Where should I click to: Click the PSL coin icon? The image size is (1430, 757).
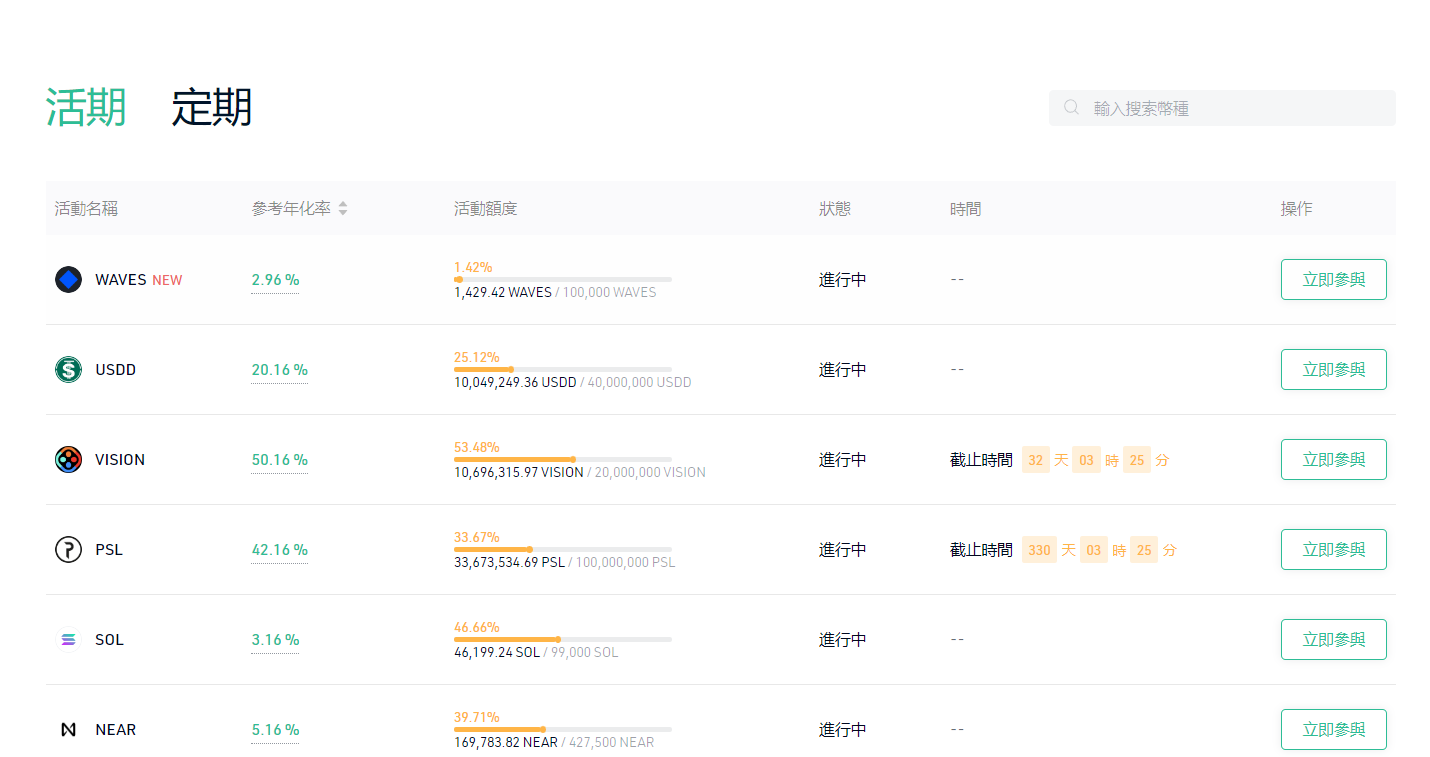coord(68,550)
